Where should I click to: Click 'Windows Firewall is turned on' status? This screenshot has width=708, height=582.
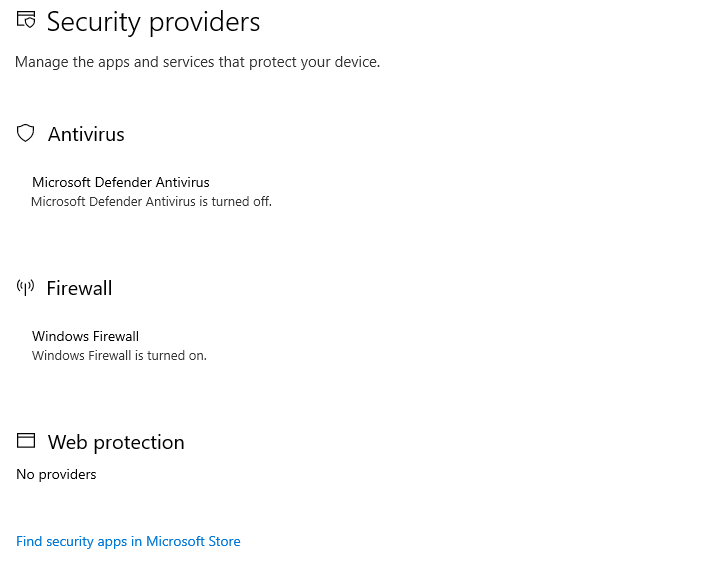click(119, 356)
